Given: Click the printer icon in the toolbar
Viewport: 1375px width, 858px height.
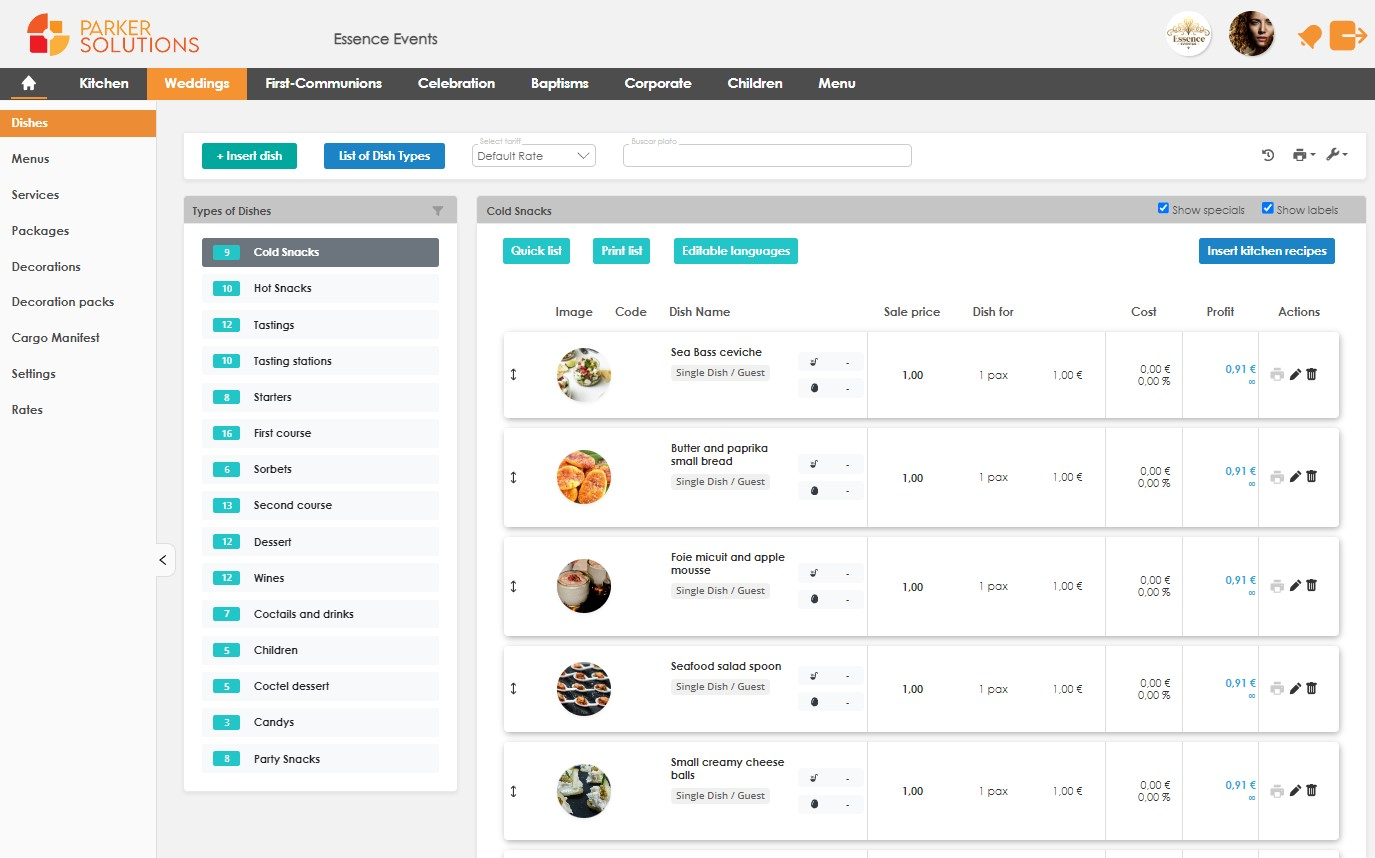Looking at the screenshot, I should click(x=1298, y=155).
